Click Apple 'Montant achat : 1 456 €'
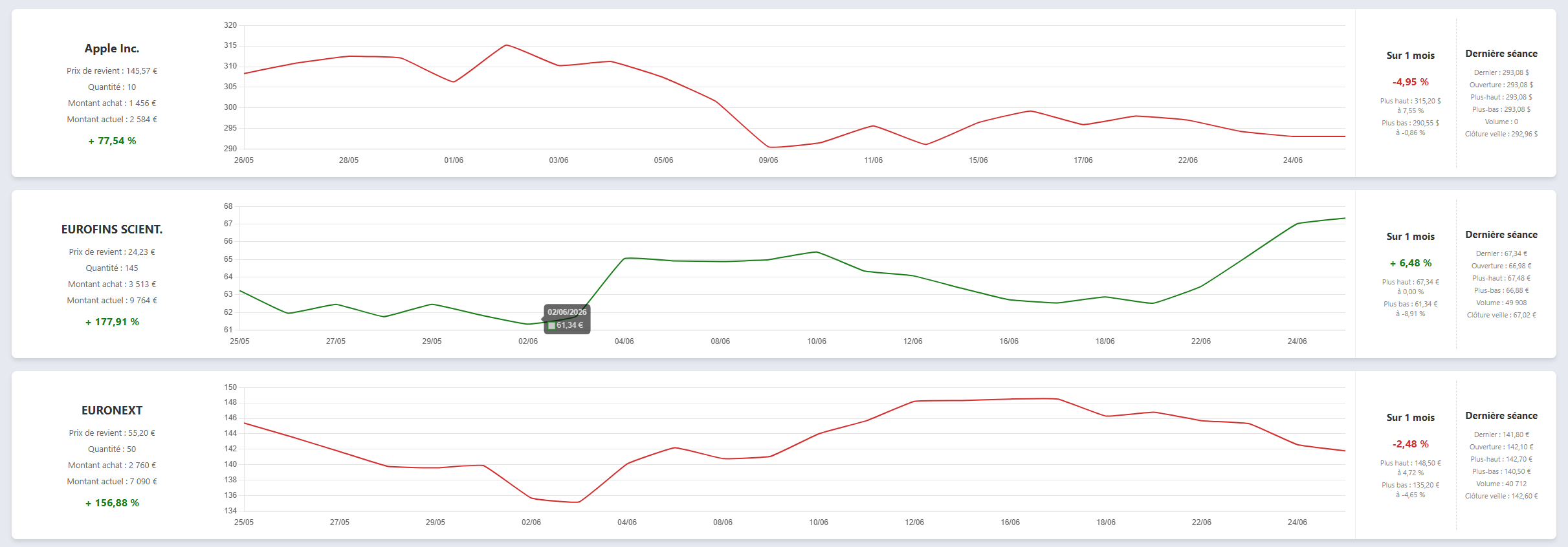The width and height of the screenshot is (1568, 547). [x=112, y=103]
